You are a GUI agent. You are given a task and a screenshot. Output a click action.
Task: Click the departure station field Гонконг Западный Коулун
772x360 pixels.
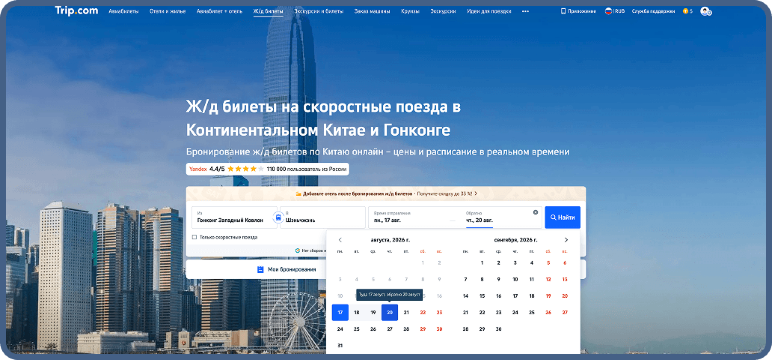234,217
